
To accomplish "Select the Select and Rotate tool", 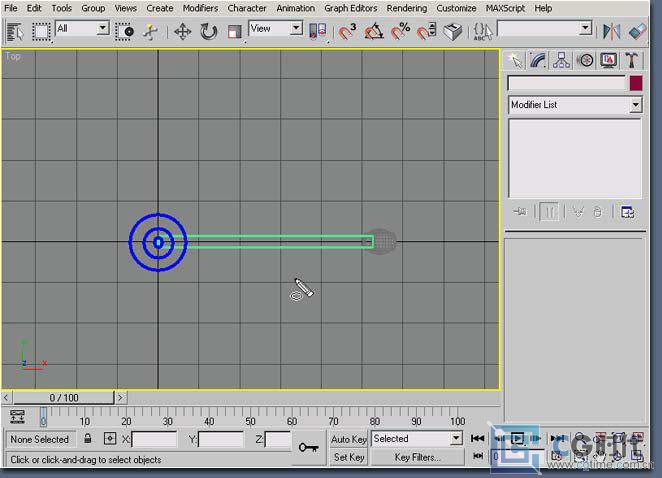I will (x=208, y=32).
